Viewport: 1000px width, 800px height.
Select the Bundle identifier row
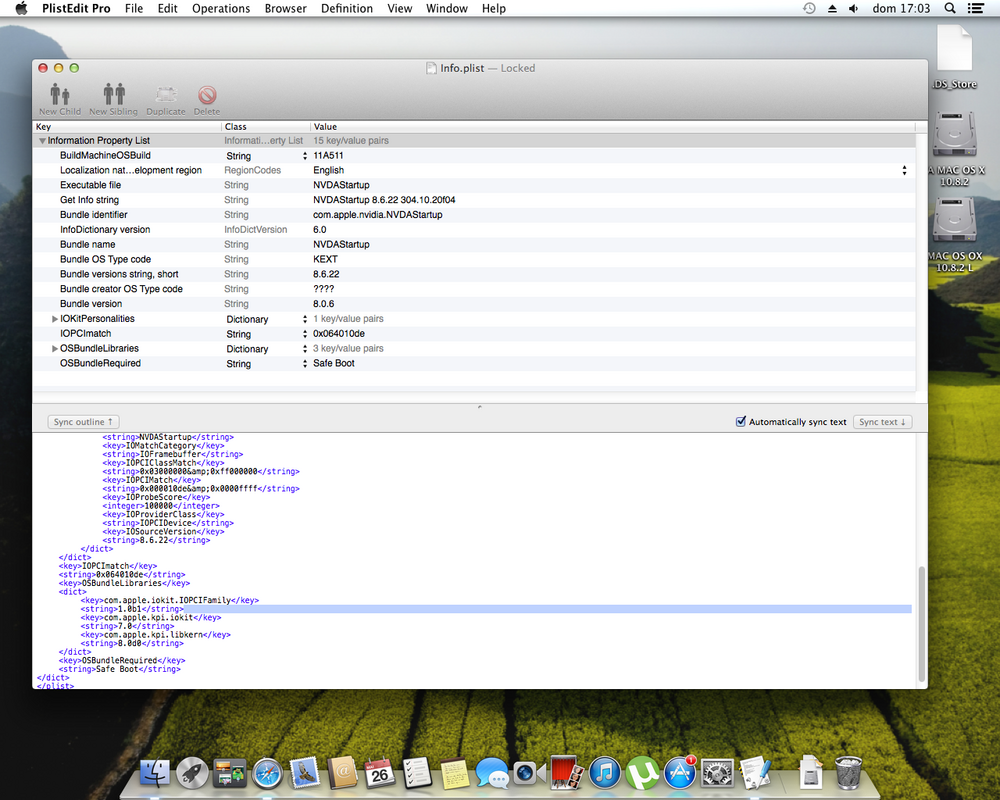pos(94,215)
